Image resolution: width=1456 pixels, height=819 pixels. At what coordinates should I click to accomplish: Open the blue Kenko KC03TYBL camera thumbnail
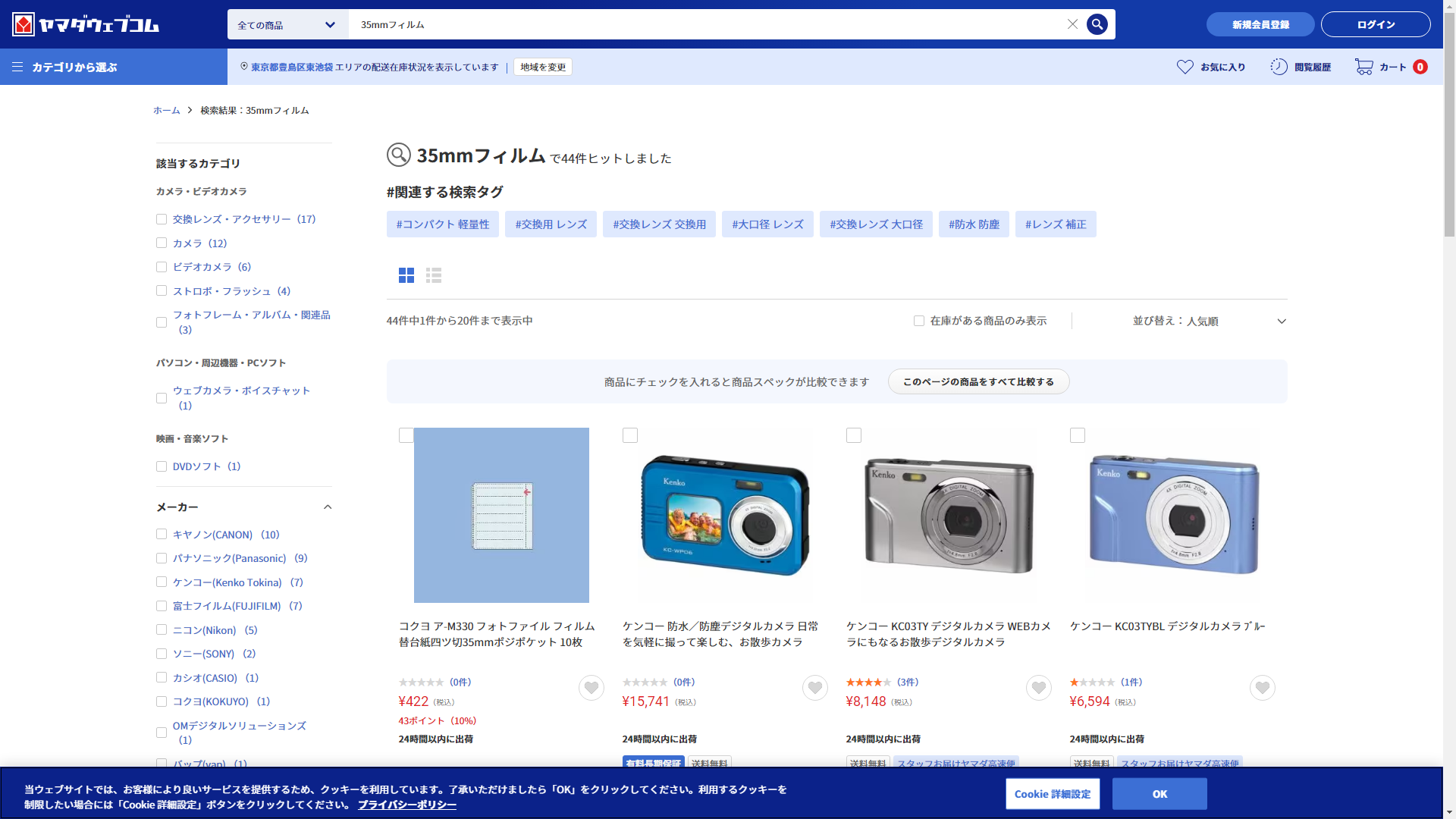[x=1173, y=515]
